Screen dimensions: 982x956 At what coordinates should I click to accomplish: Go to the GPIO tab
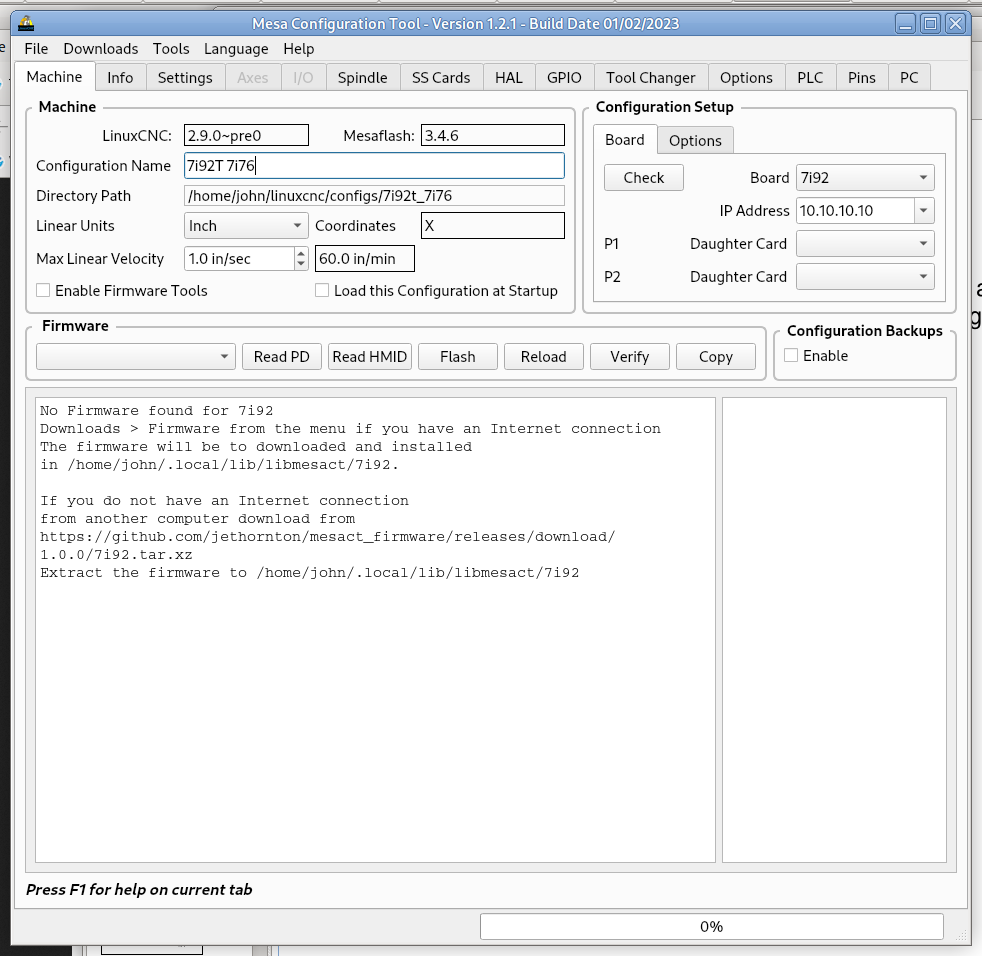pyautogui.click(x=564, y=78)
